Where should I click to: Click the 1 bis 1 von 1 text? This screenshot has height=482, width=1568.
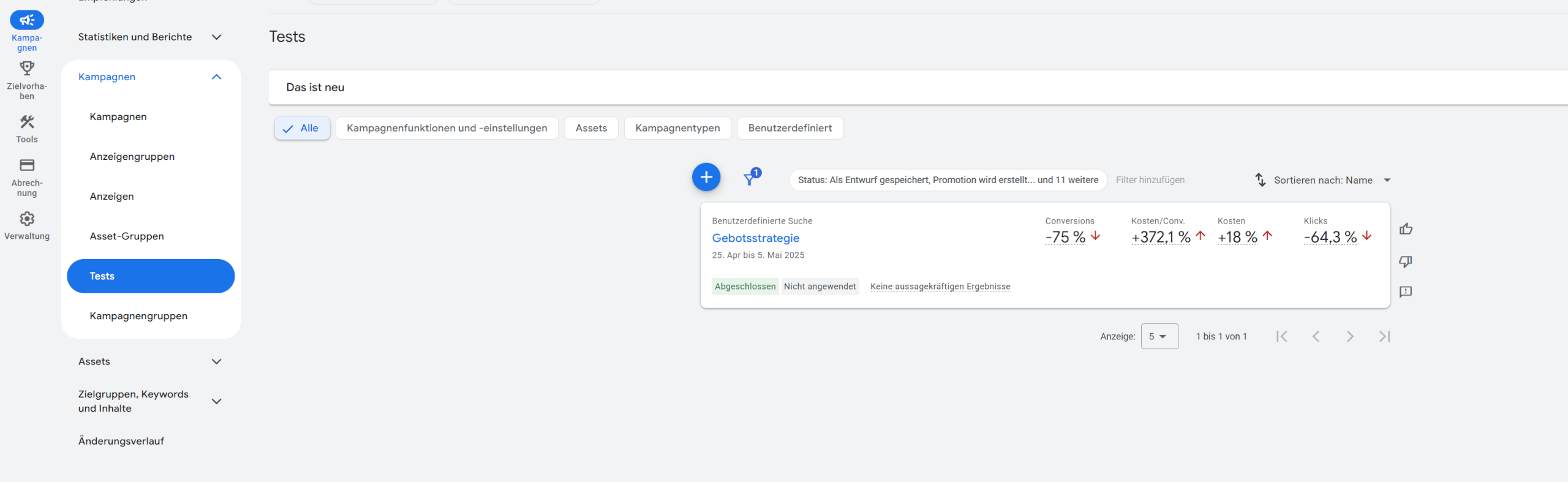click(1221, 336)
